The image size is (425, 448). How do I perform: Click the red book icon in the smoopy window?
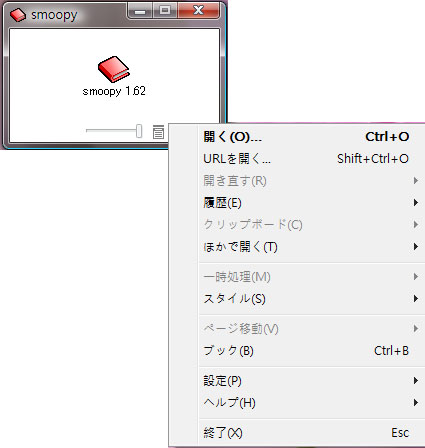pos(114,69)
